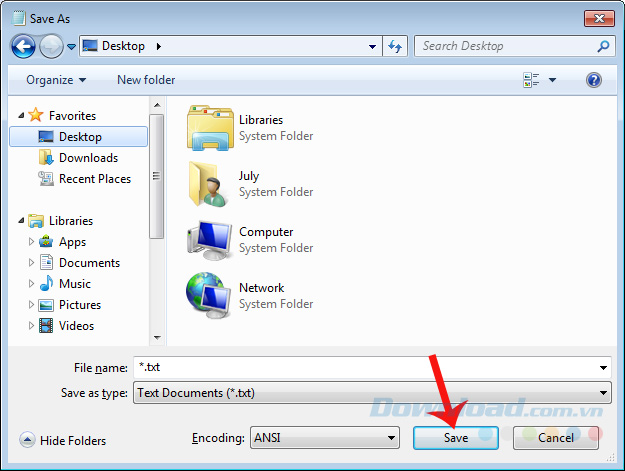Click the navigation pane scroll down arrow
This screenshot has width=625, height=471.
point(157,338)
